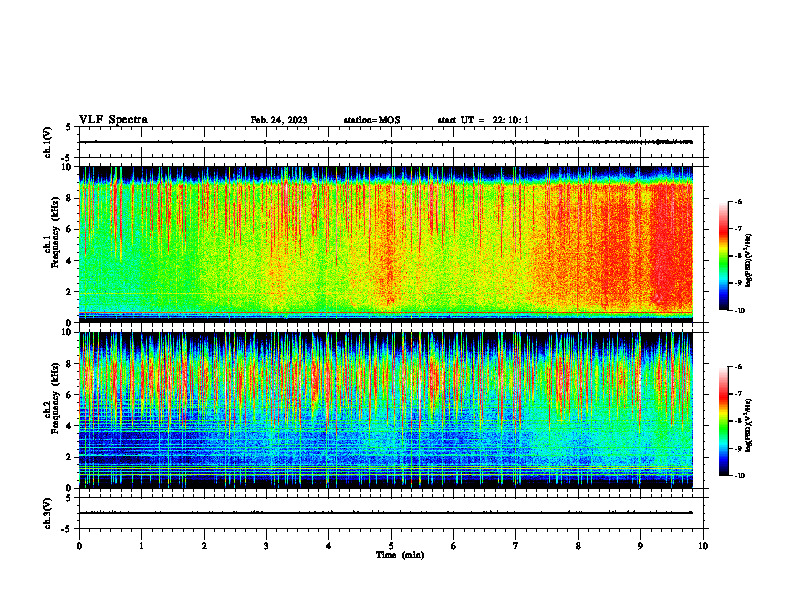The height and width of the screenshot is (612, 792).
Task: Select the "start UT = 22:10:1" text
Action: click(483, 120)
